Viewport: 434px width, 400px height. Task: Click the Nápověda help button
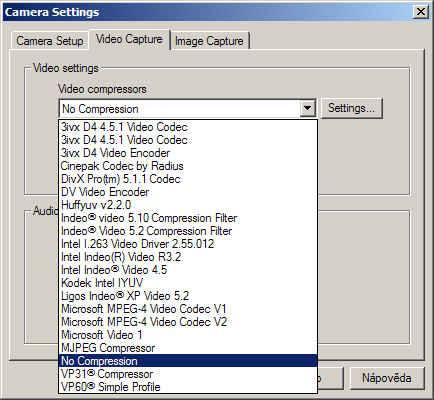pyautogui.click(x=387, y=378)
